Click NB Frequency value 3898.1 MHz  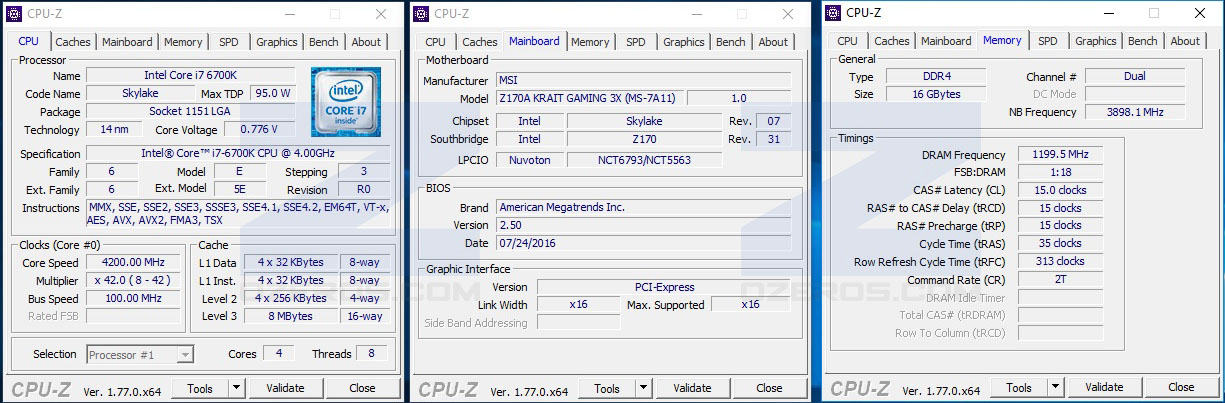[x=1135, y=113]
